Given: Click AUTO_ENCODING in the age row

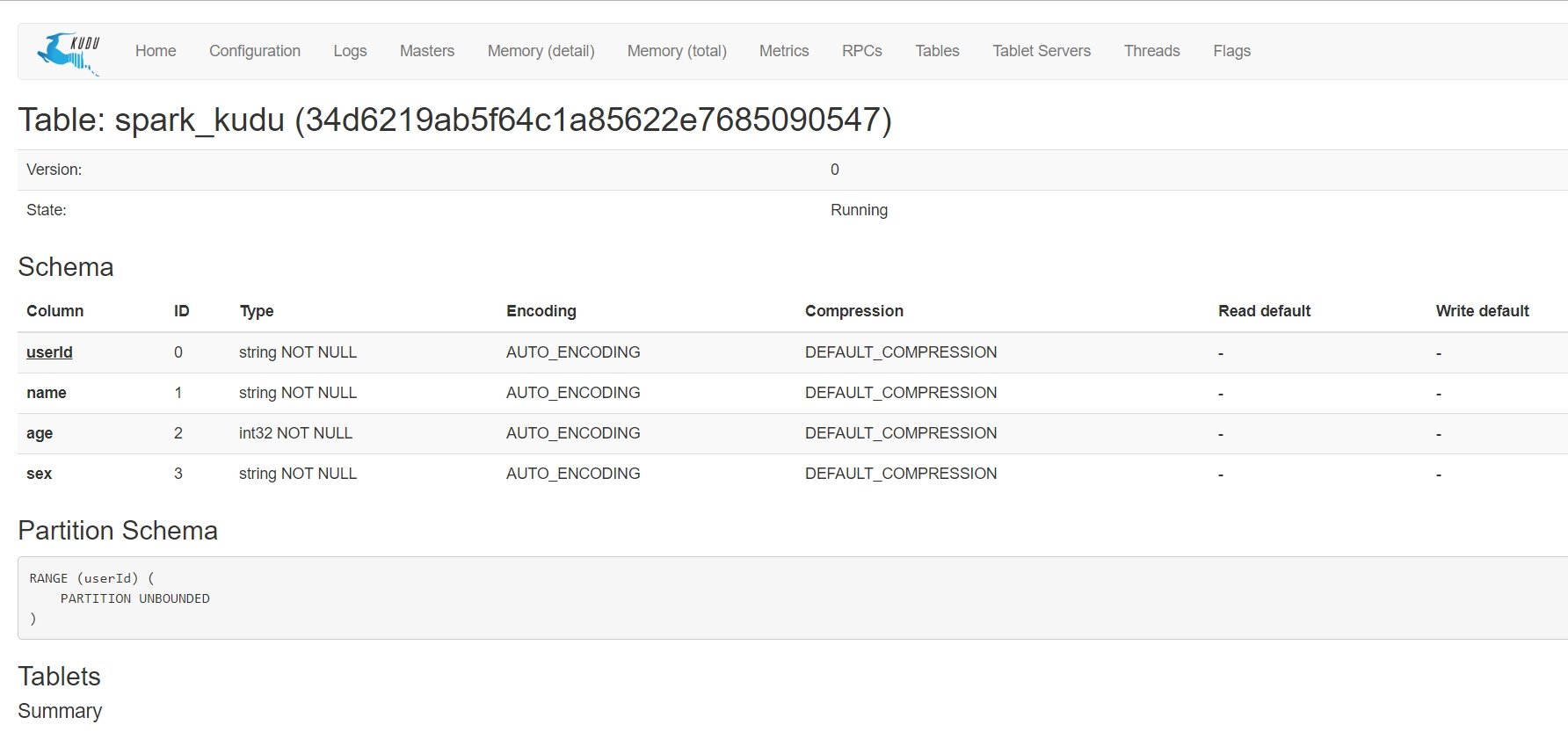Looking at the screenshot, I should click(573, 433).
